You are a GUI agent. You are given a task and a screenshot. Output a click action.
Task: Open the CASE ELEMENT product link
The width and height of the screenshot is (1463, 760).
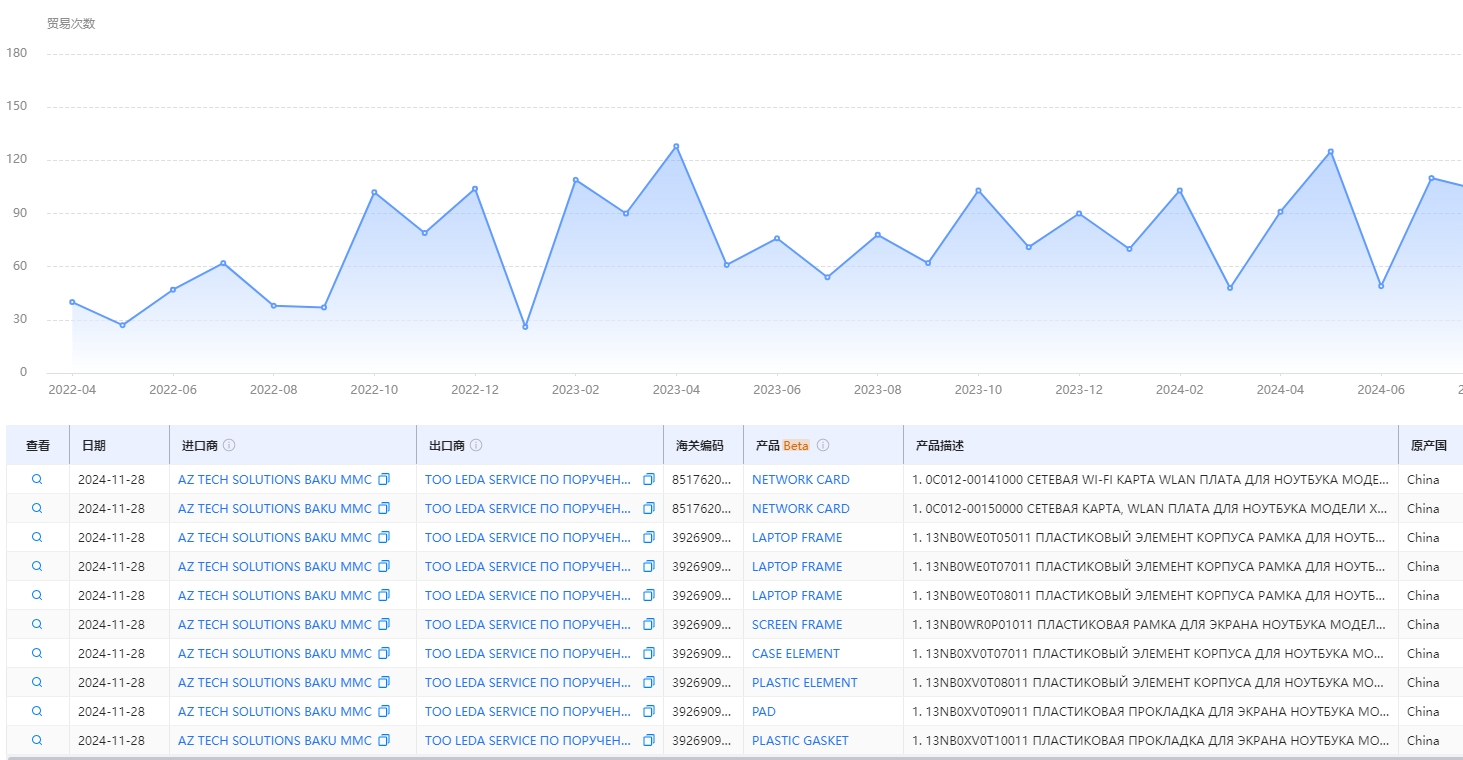(796, 654)
